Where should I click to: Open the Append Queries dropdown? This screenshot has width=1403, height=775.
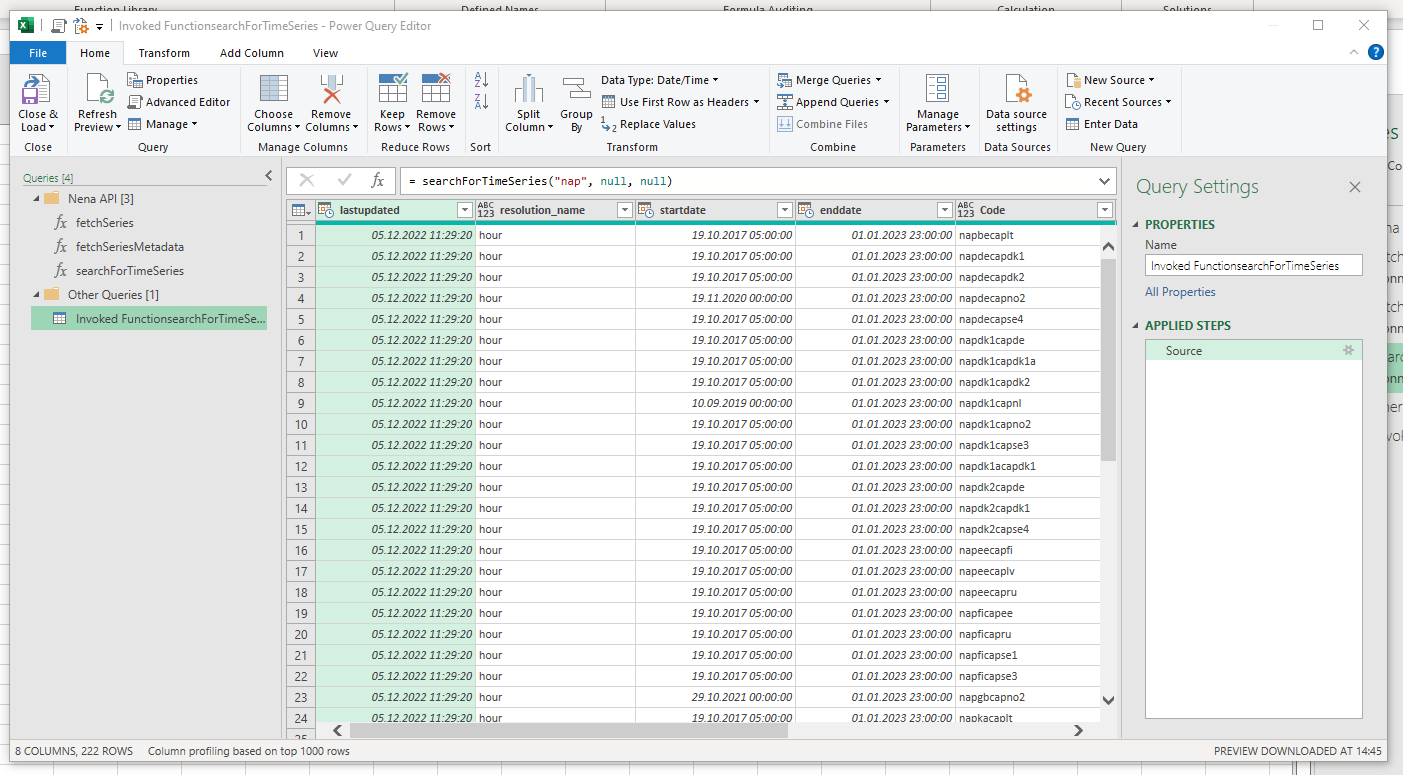click(833, 102)
